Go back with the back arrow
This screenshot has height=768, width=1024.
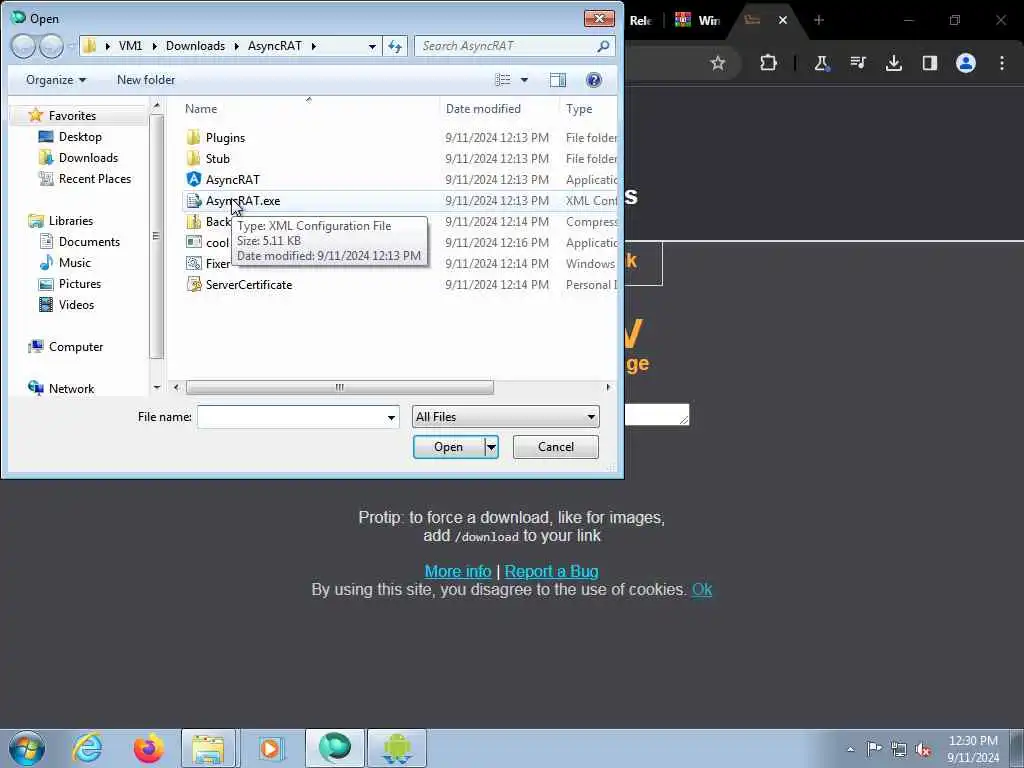[x=23, y=46]
